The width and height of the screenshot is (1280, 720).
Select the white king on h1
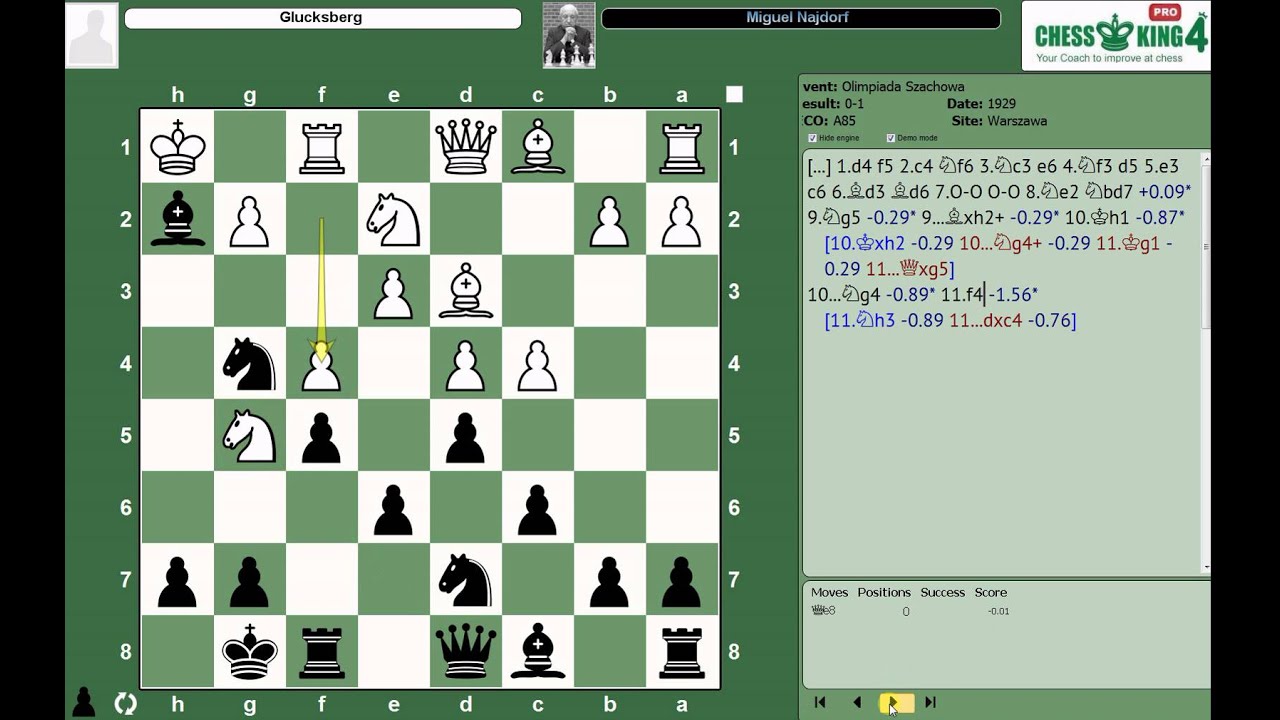click(178, 147)
